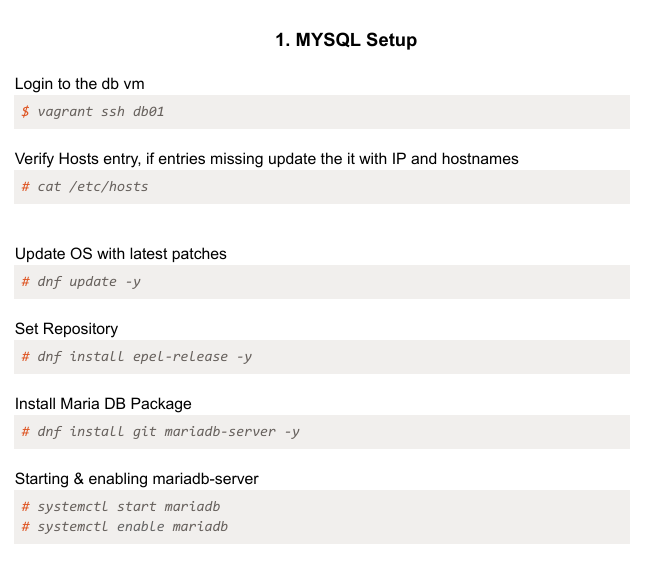Image resolution: width=663 pixels, height=570 pixels.
Task: Click hash prompt before epel-release install
Action: [x=25, y=357]
